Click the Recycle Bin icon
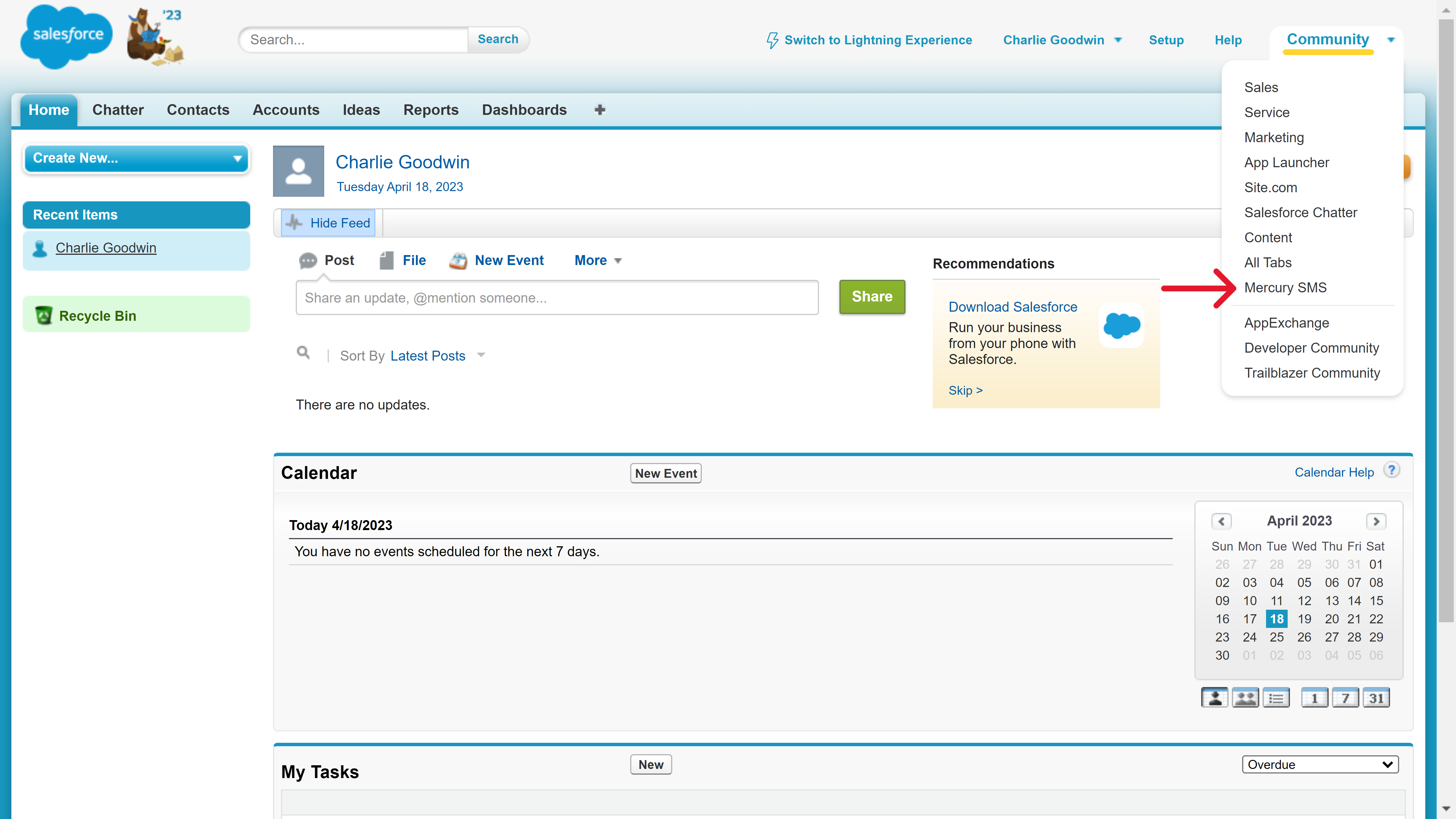The width and height of the screenshot is (1456, 819). click(44, 315)
